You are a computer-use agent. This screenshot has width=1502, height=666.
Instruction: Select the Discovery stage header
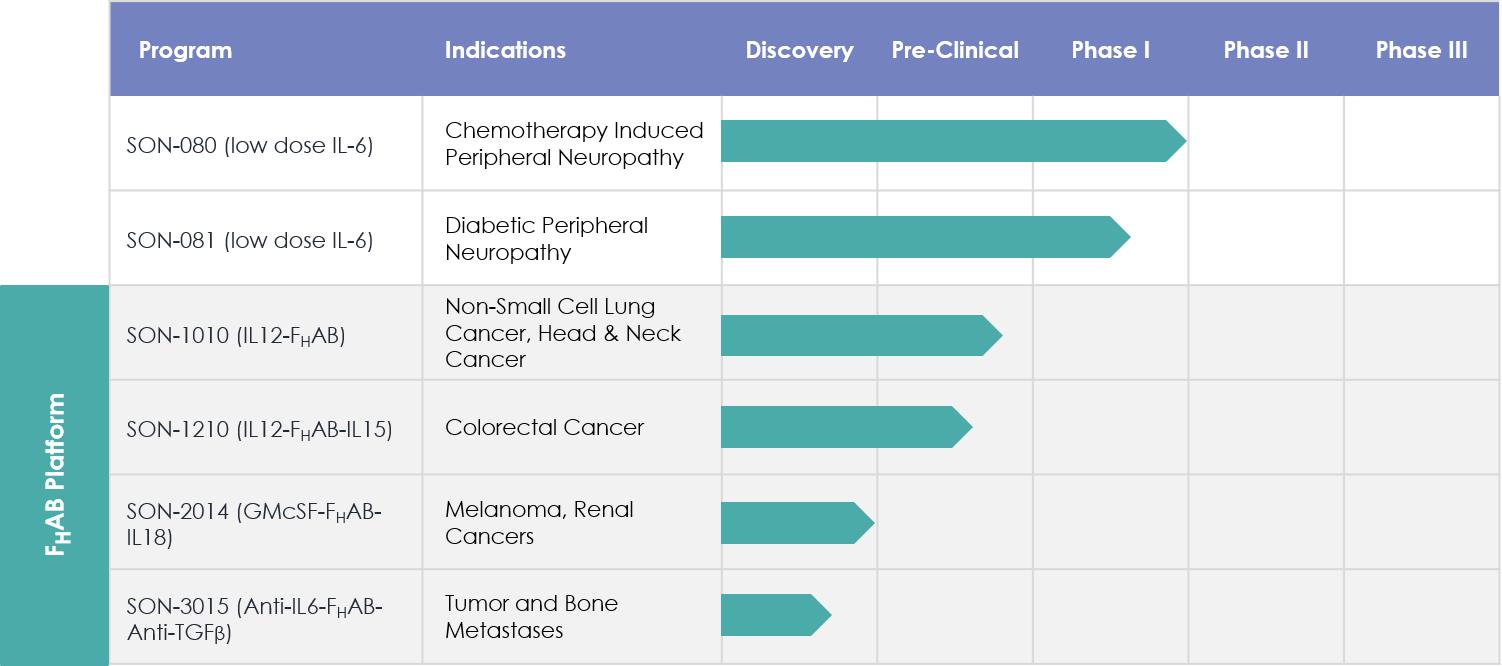click(799, 50)
